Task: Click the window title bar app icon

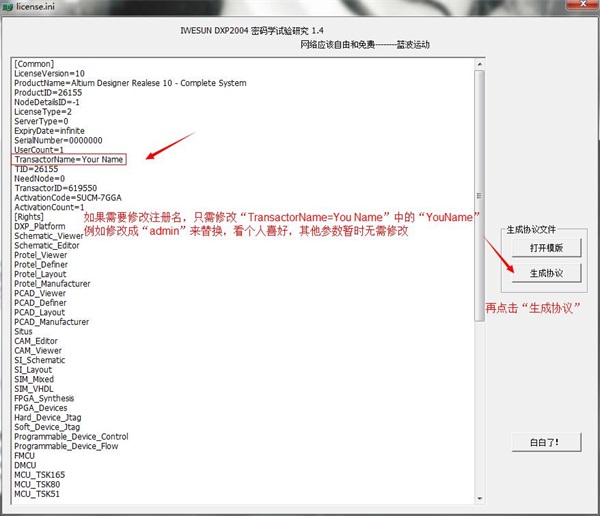Action: 7,7
